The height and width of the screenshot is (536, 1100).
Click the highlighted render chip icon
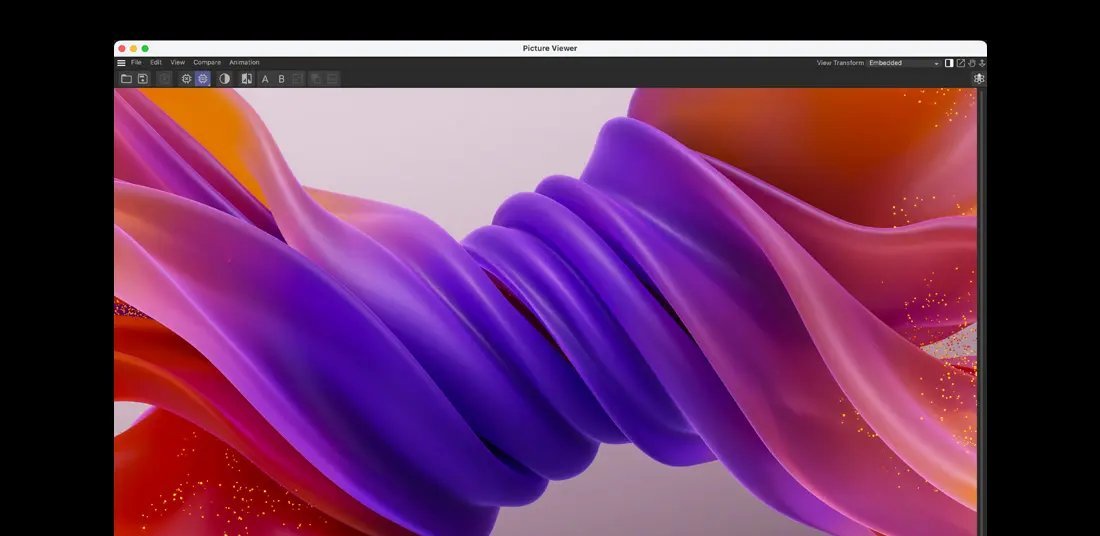(x=203, y=79)
